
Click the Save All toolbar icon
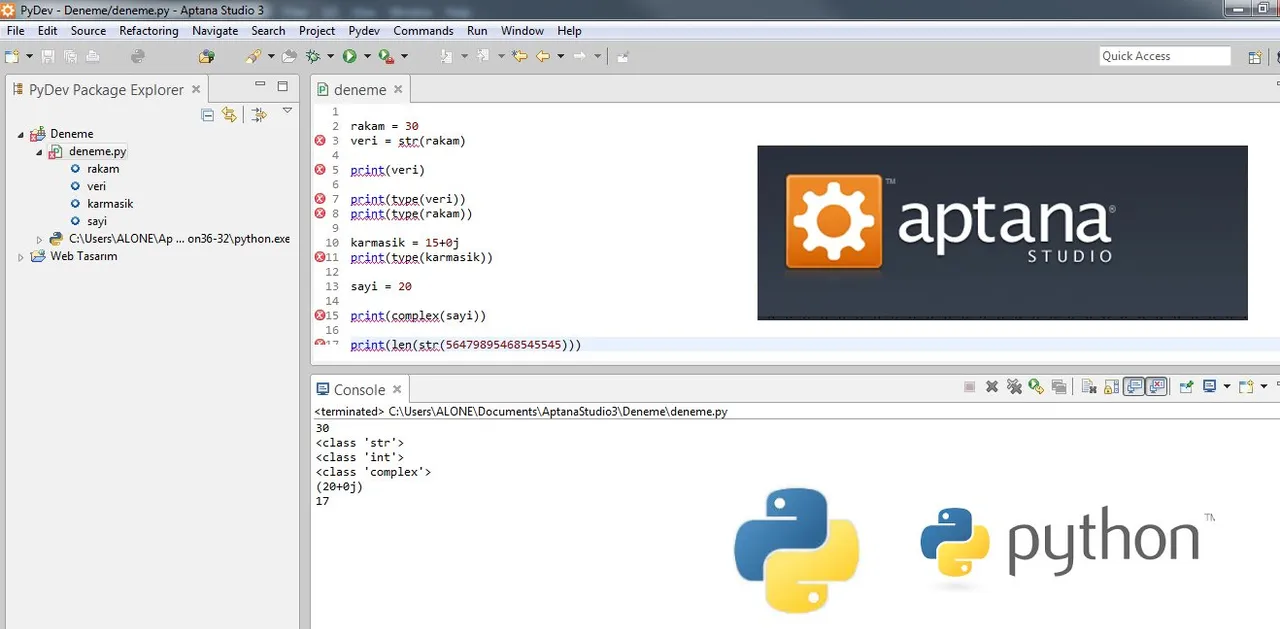click(x=70, y=56)
